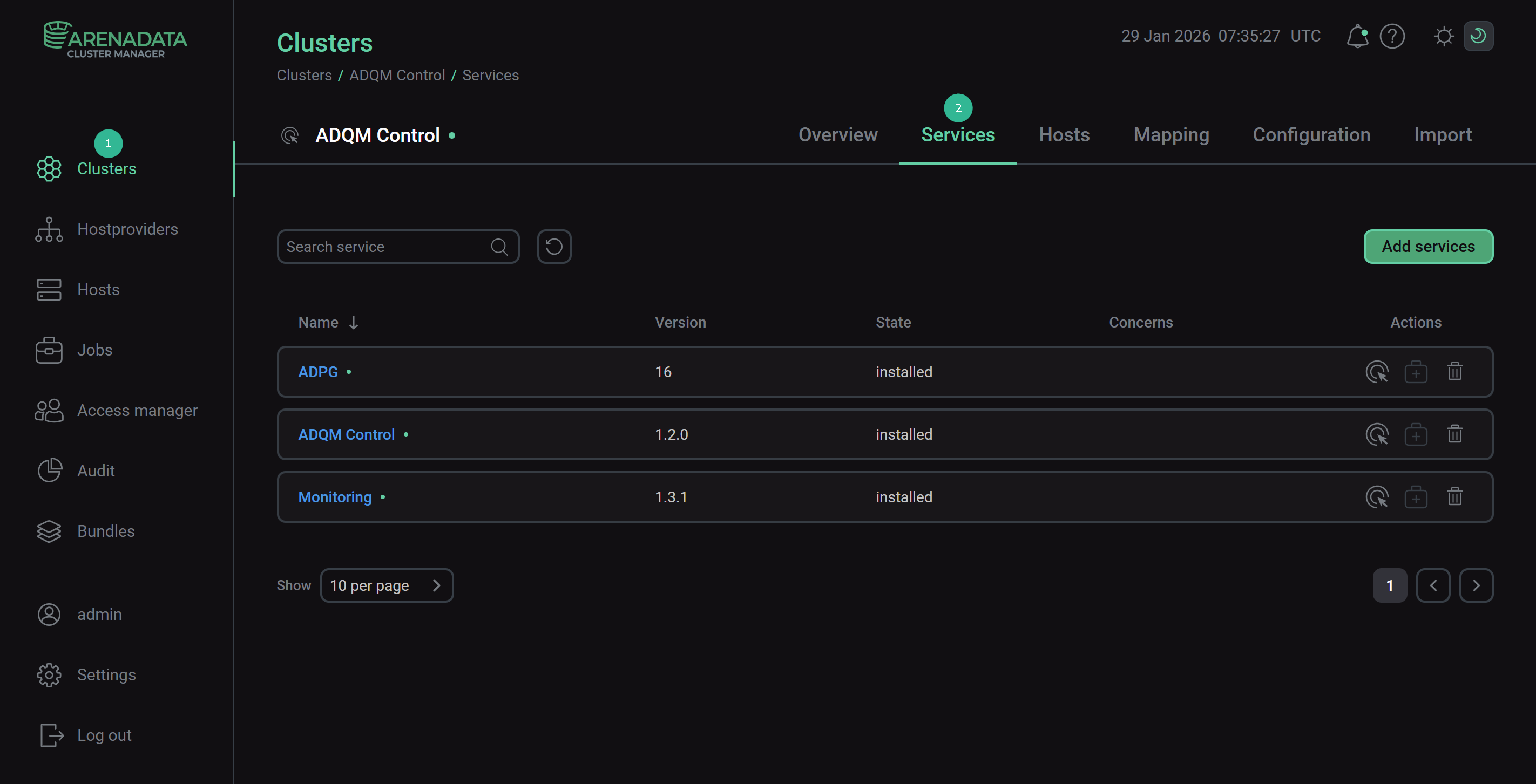The image size is (1536, 784).
Task: Delete the Monitoring service via trash icon
Action: pyautogui.click(x=1455, y=496)
